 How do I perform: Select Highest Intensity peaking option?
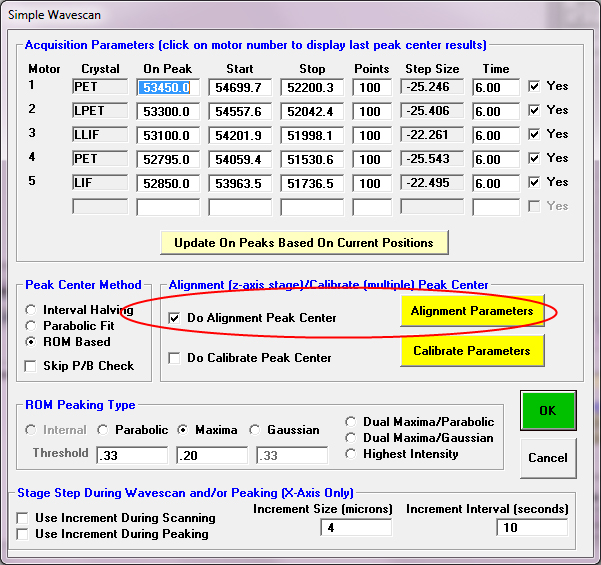click(351, 454)
